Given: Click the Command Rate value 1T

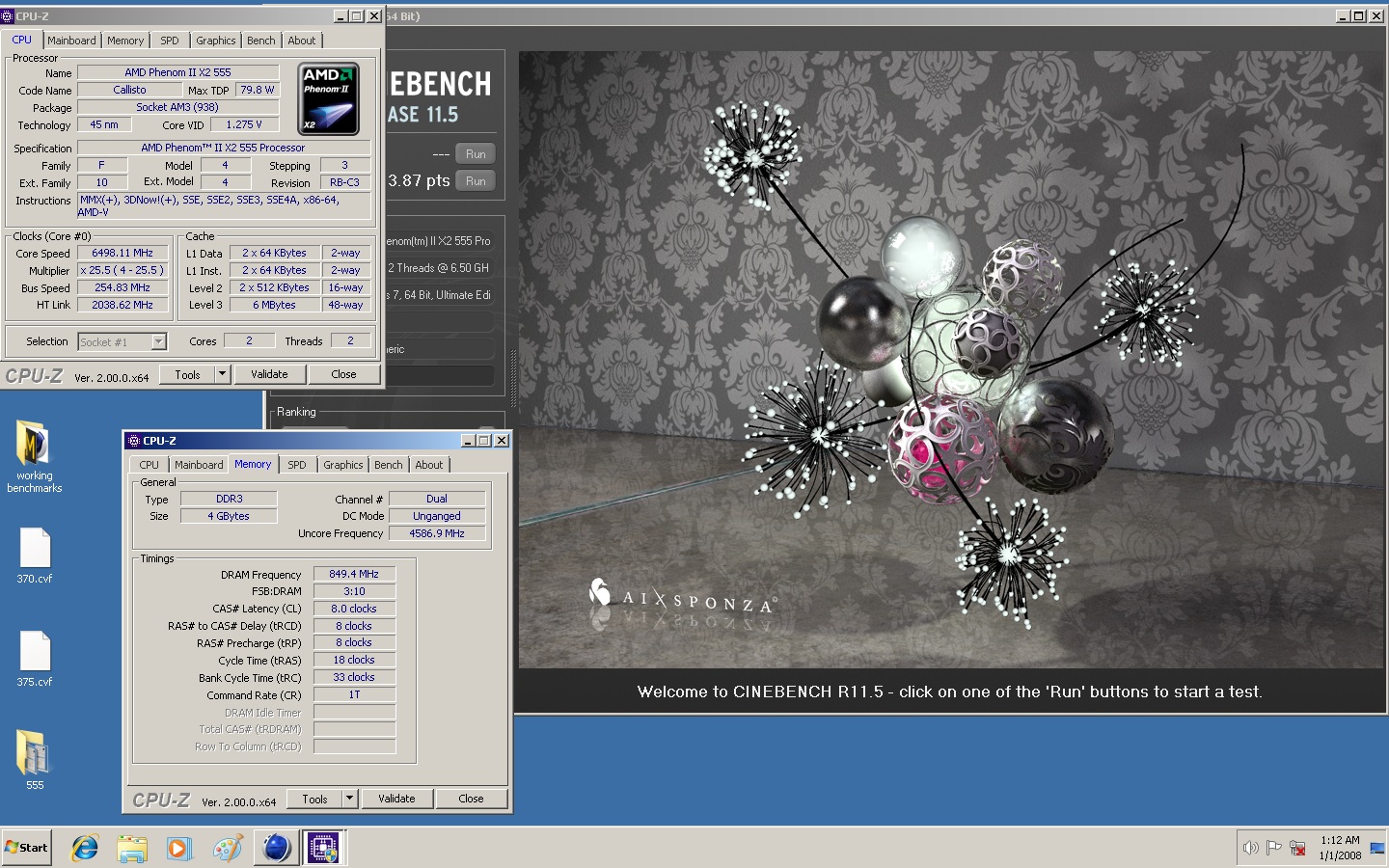Looking at the screenshot, I should (x=354, y=694).
